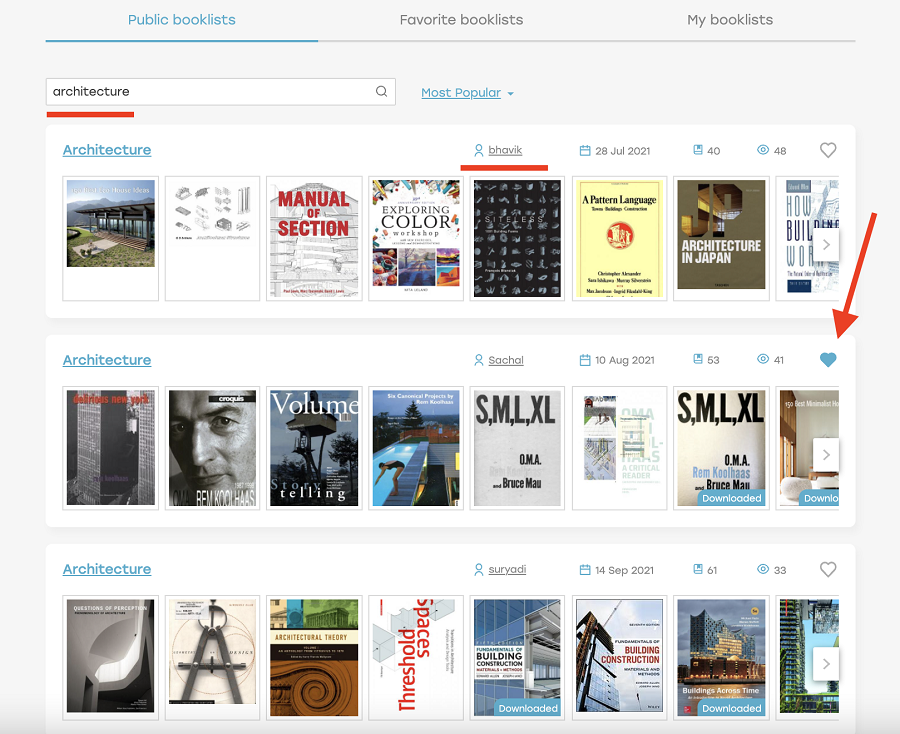The width and height of the screenshot is (900, 734).
Task: Click calendar icon next to 10 Aug 2021
Action: click(585, 360)
